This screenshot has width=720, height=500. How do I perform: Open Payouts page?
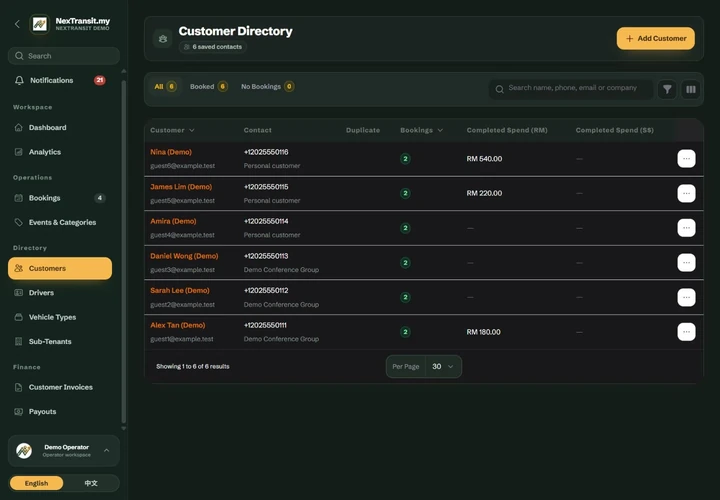click(x=60, y=411)
